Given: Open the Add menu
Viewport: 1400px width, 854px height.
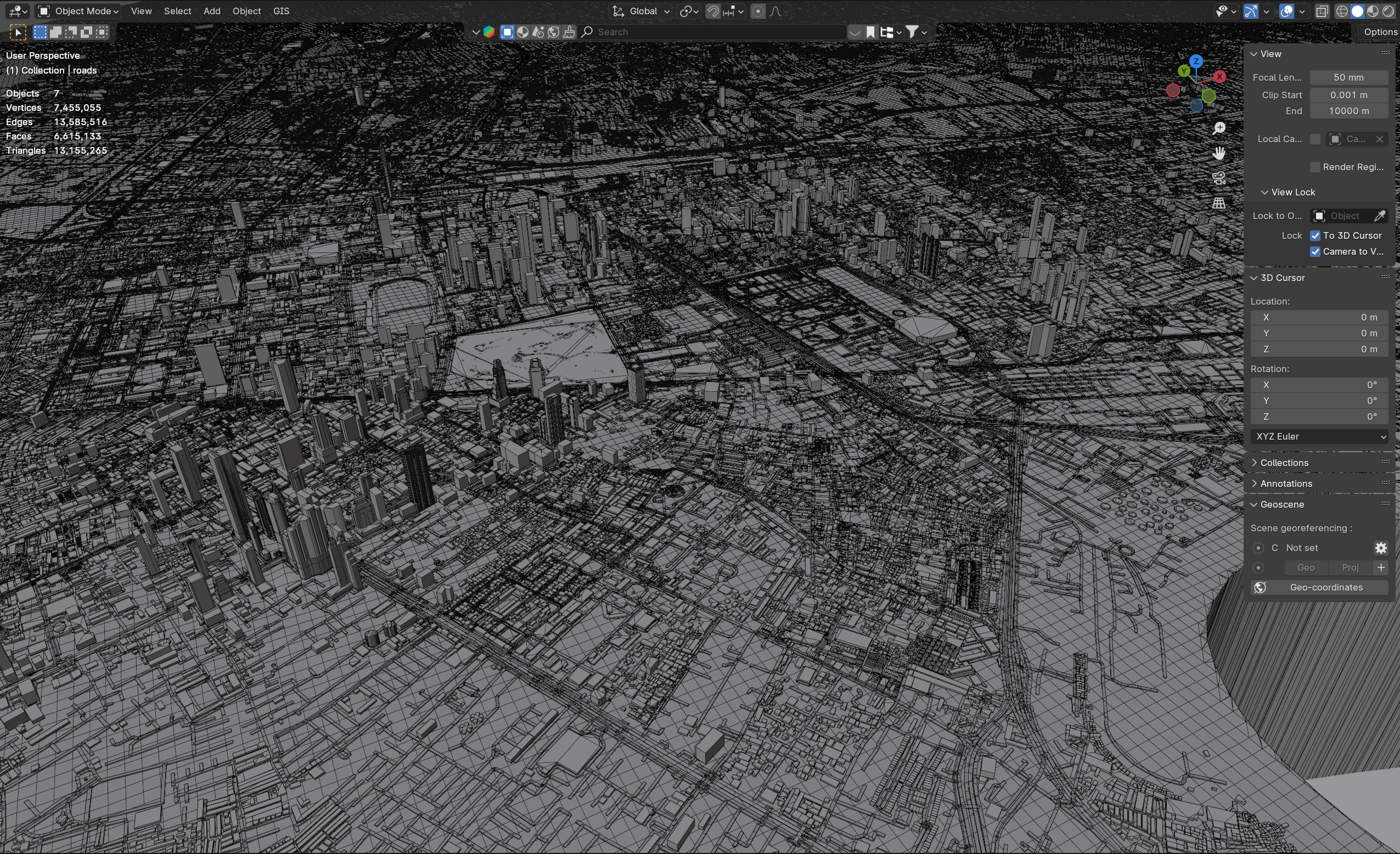Looking at the screenshot, I should [x=211, y=12].
